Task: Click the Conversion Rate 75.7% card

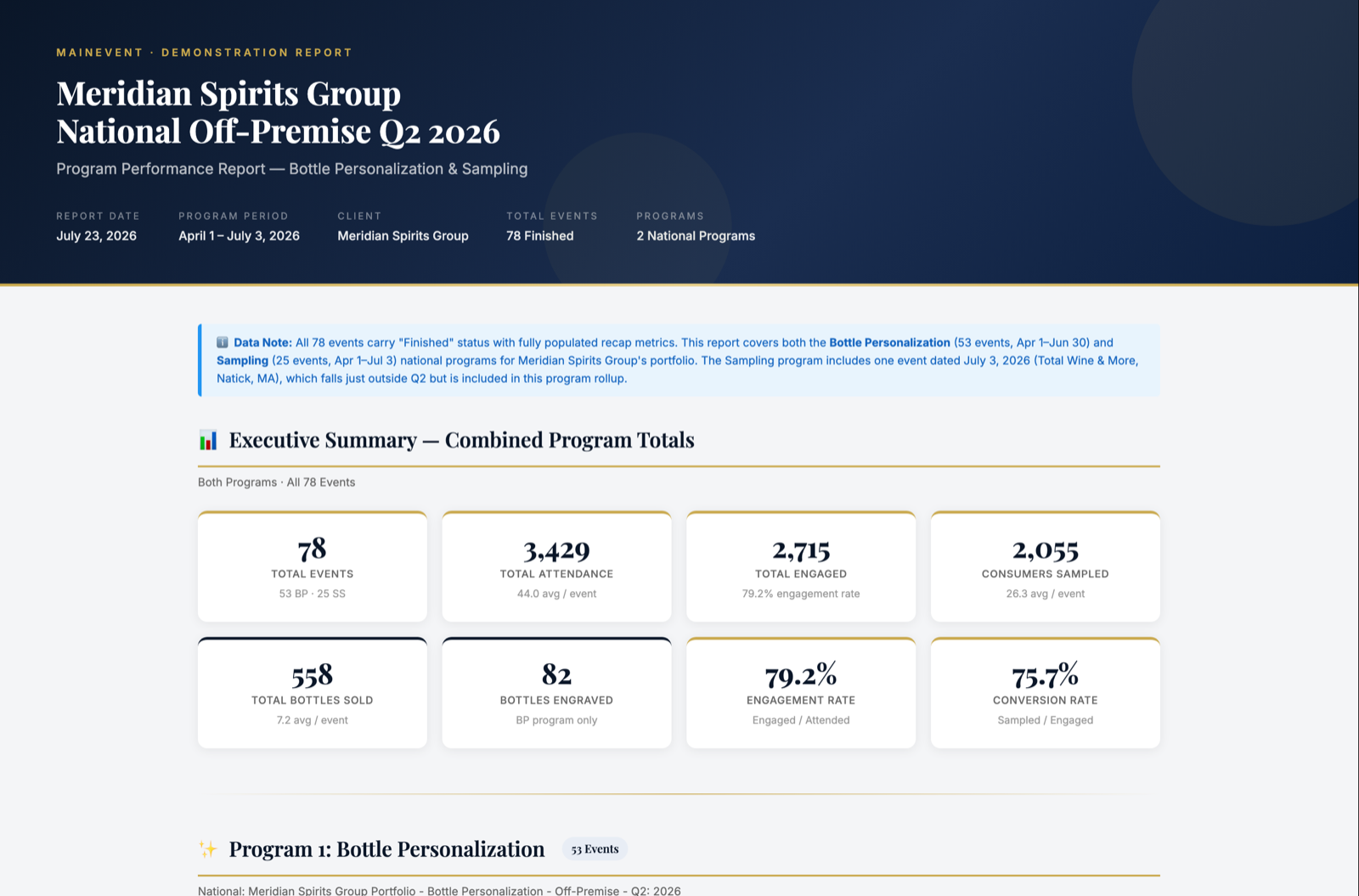Action: click(1046, 693)
